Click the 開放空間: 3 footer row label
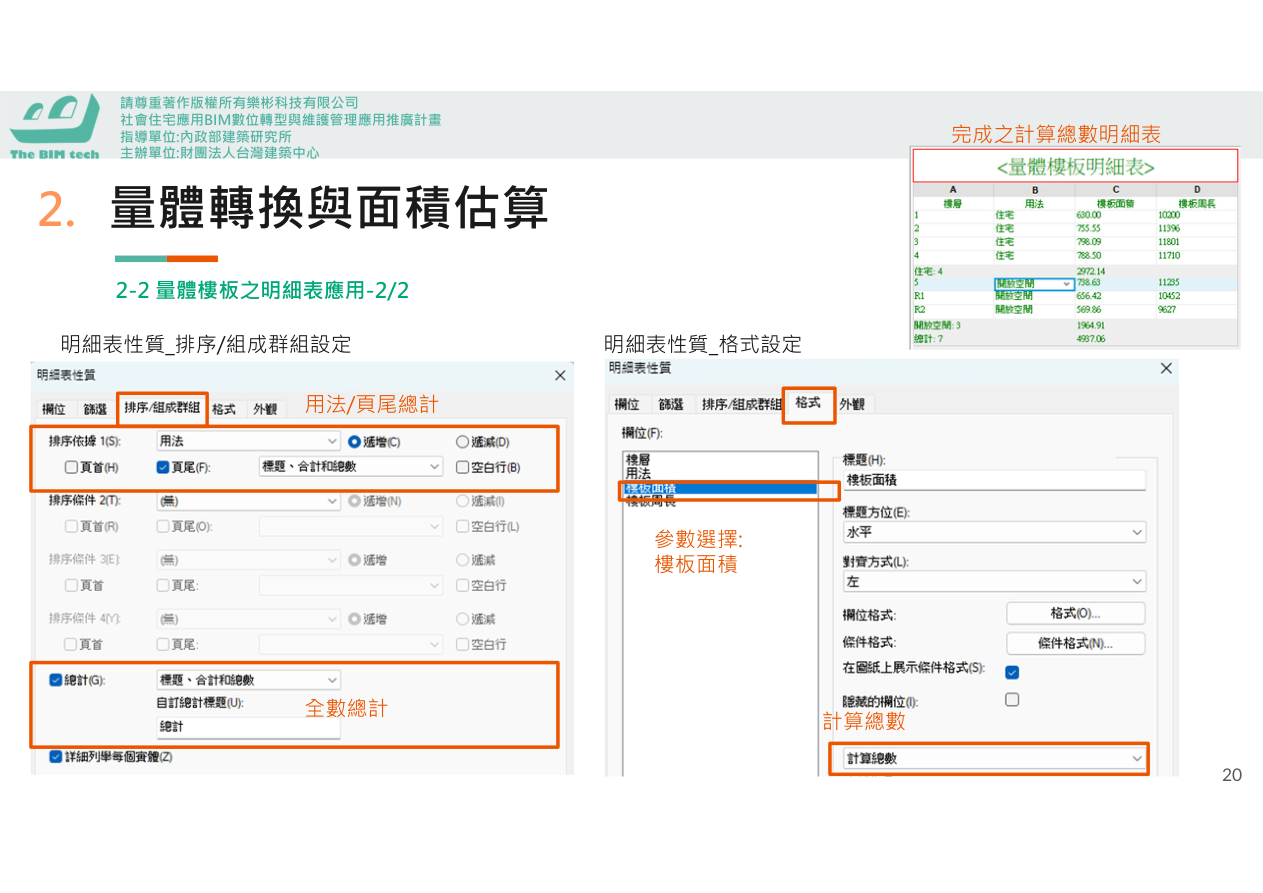Image resolution: width=1263 pixels, height=893 pixels. (937, 325)
